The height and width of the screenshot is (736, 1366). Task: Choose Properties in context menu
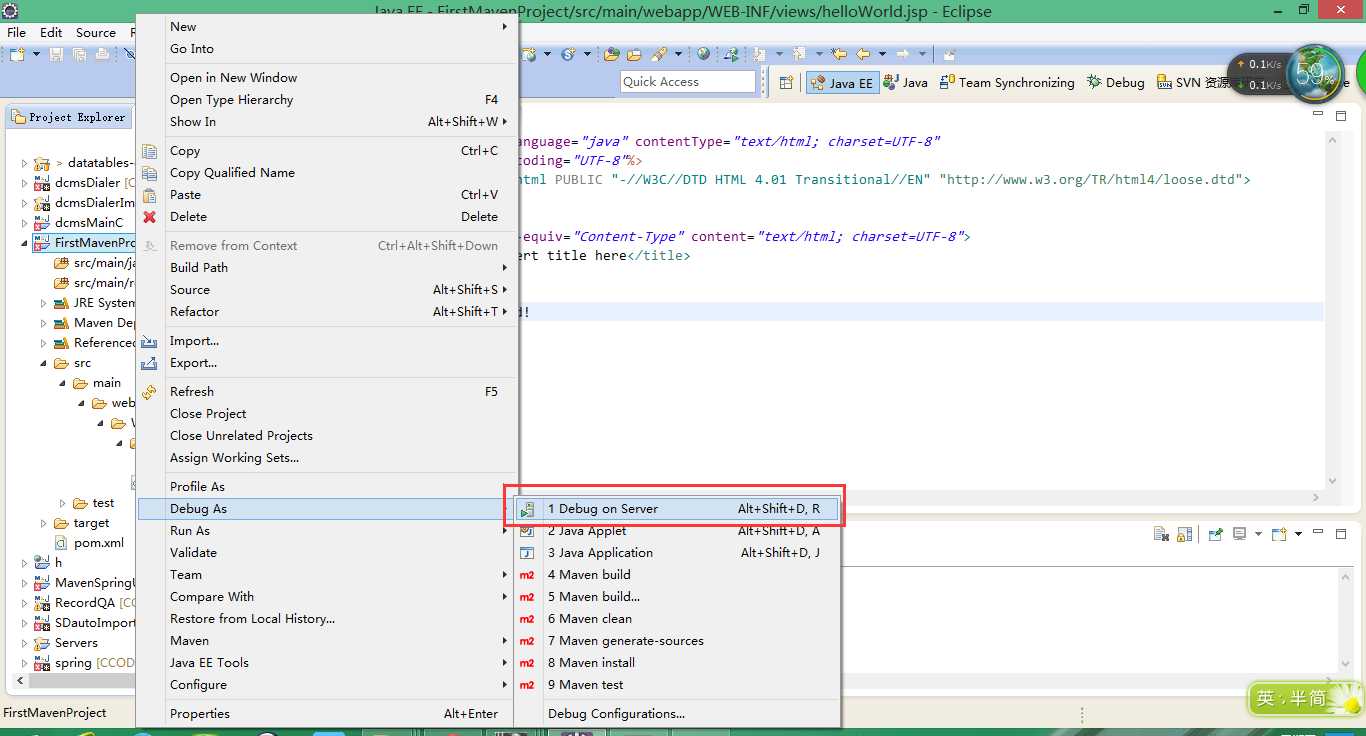(327, 714)
